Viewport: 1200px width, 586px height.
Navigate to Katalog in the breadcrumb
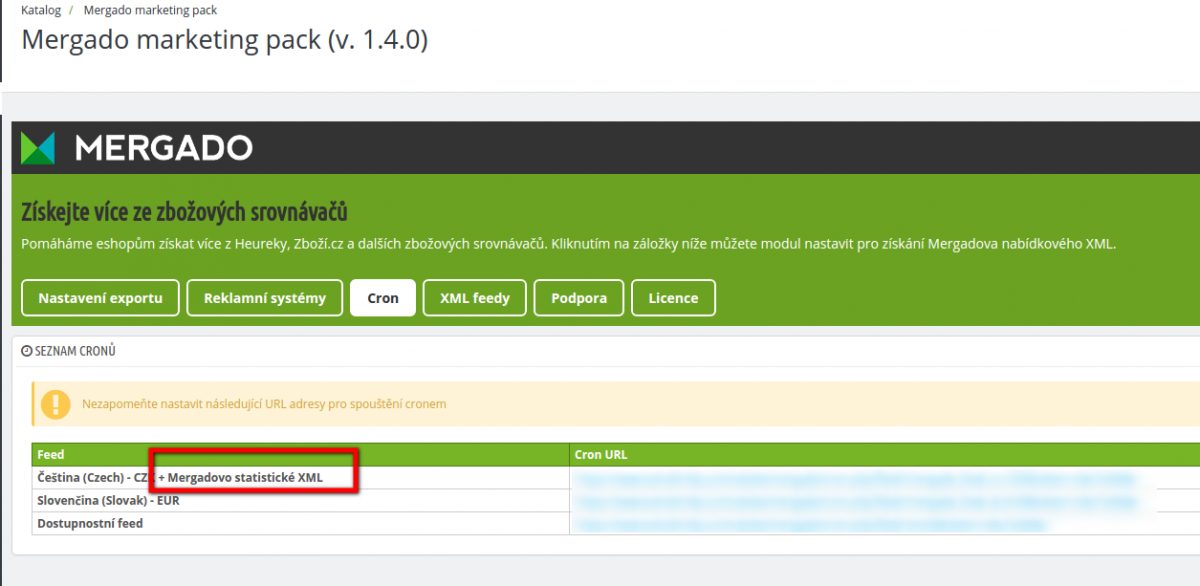pos(41,10)
